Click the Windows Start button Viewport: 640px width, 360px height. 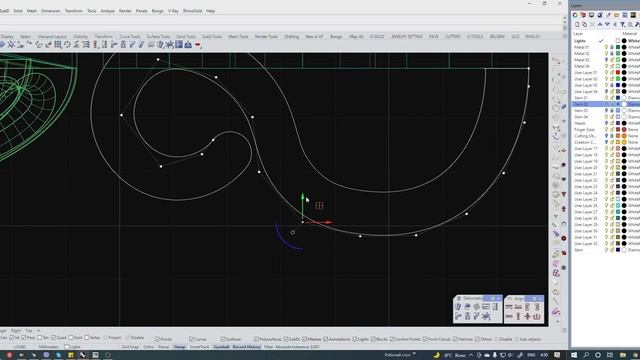[574, 355]
